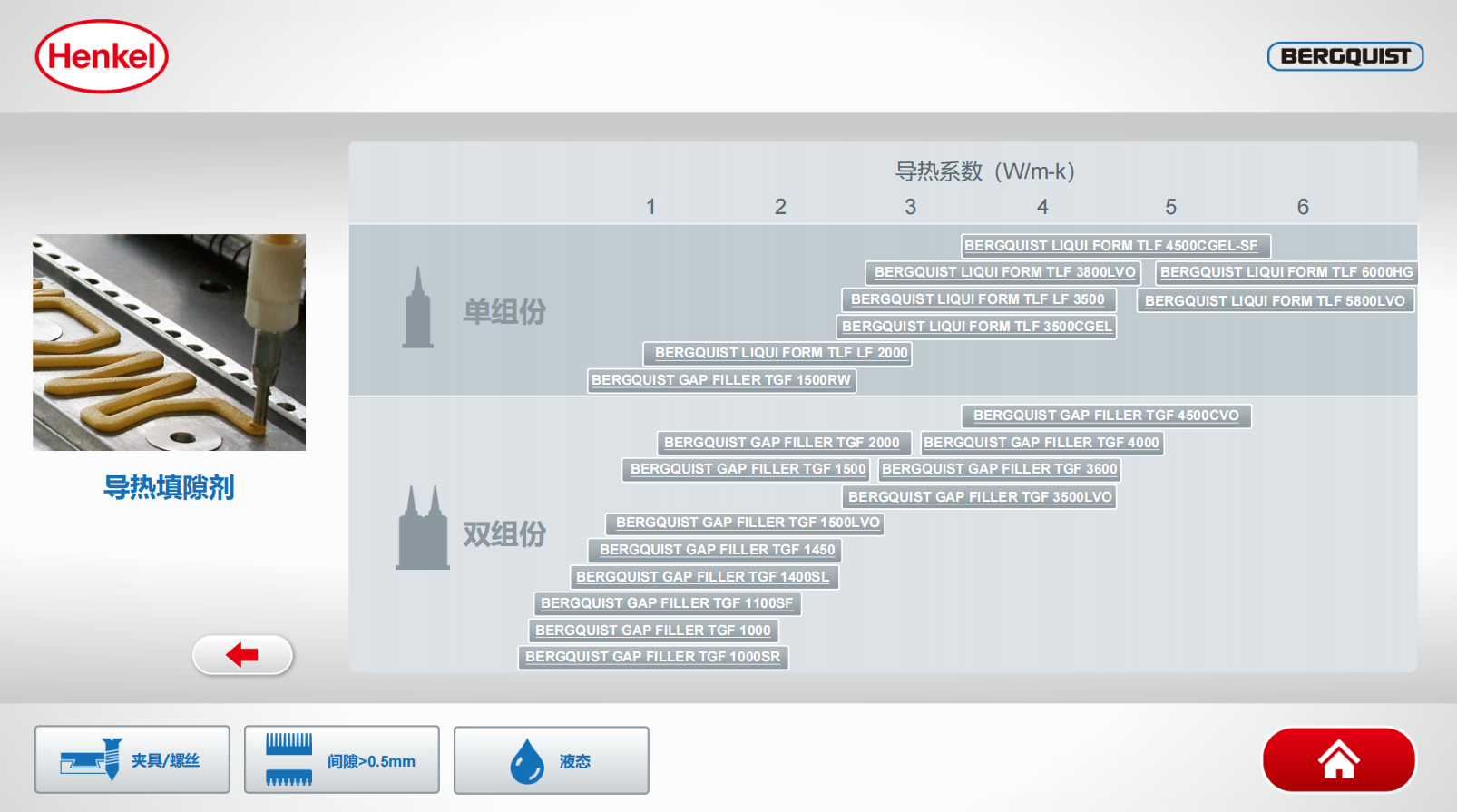Select the single cartridge 单组份 icon
Screen dimensions: 1457x812
[417, 309]
